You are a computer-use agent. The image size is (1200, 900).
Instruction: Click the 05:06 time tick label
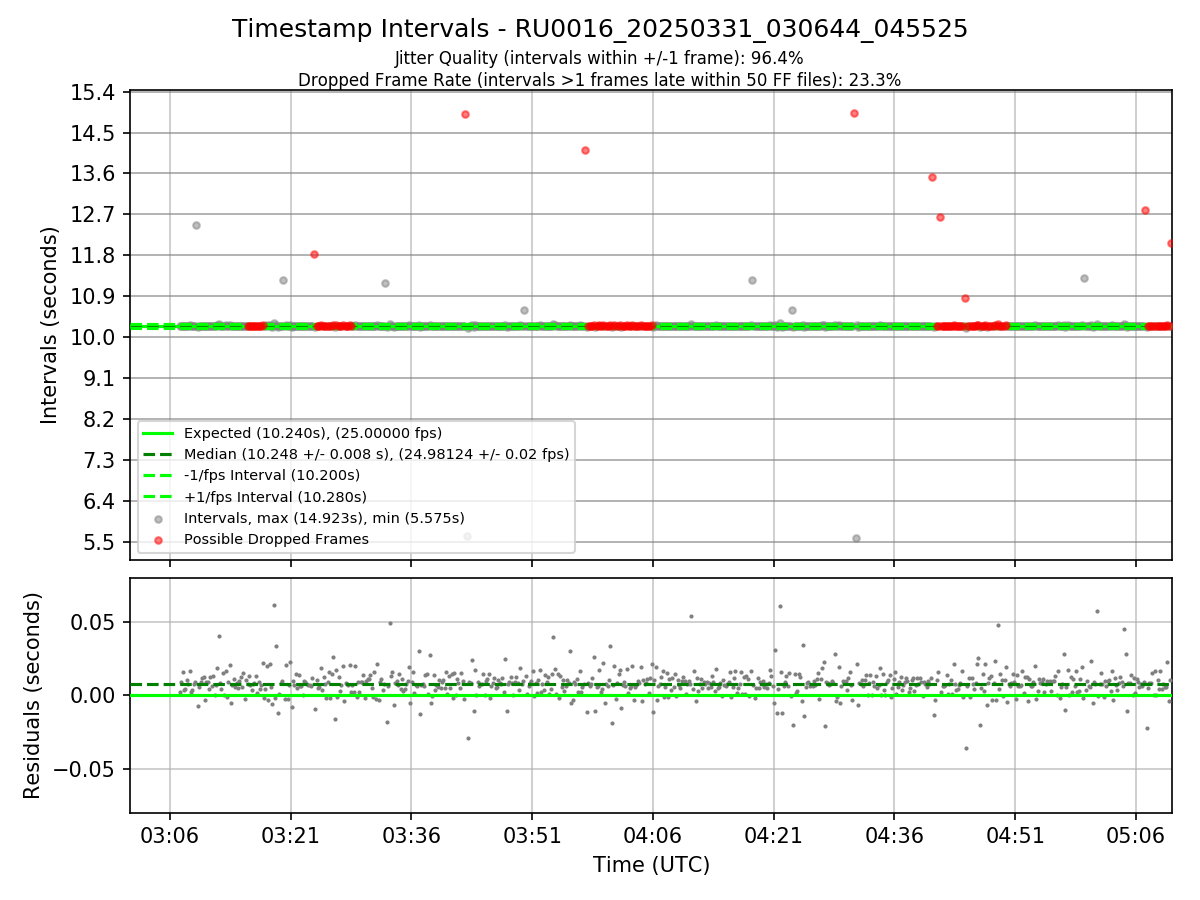[x=1136, y=834]
